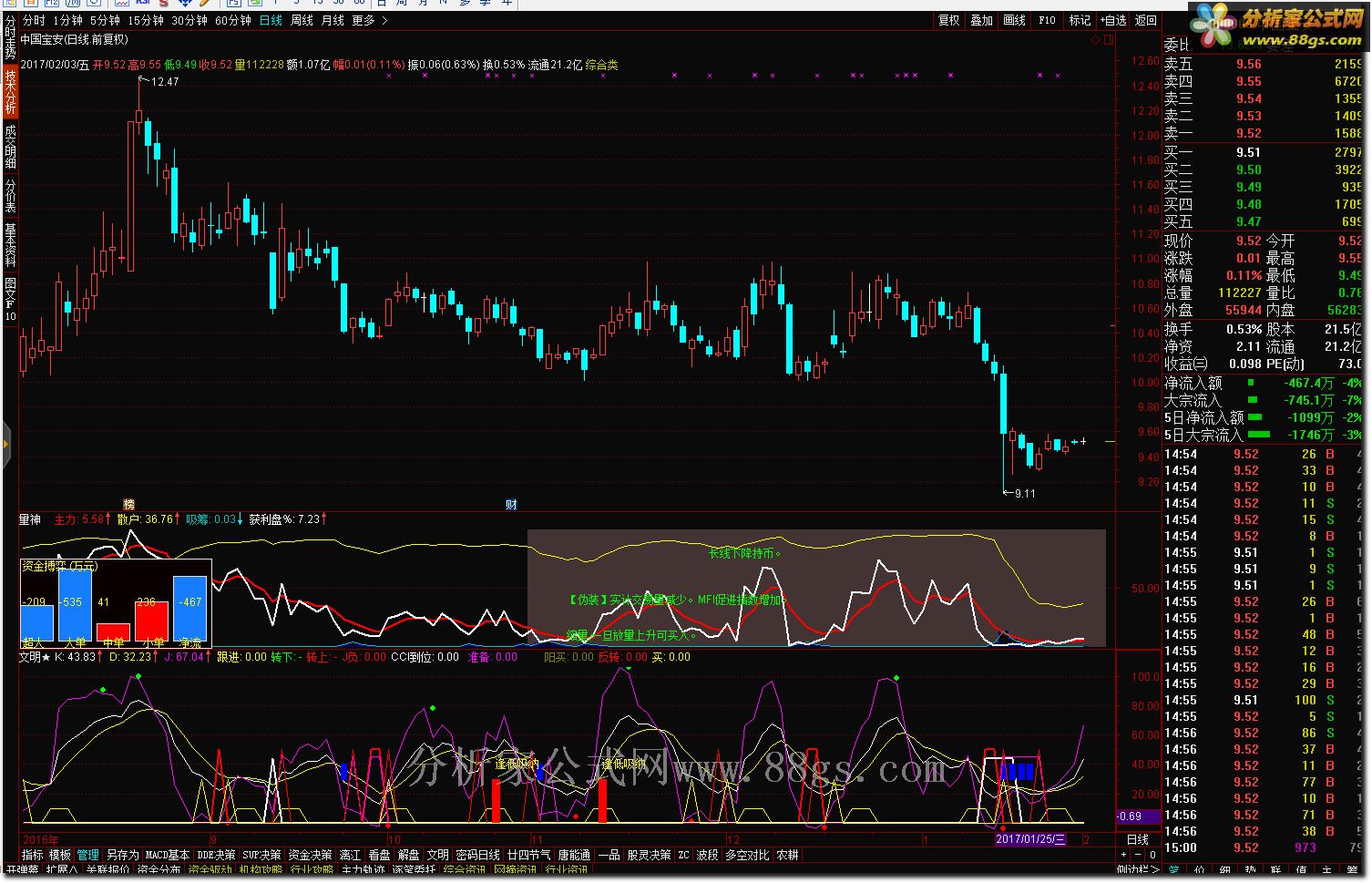The height and width of the screenshot is (883, 1372).
Task: Open F10 company info
Action: pos(1047,20)
